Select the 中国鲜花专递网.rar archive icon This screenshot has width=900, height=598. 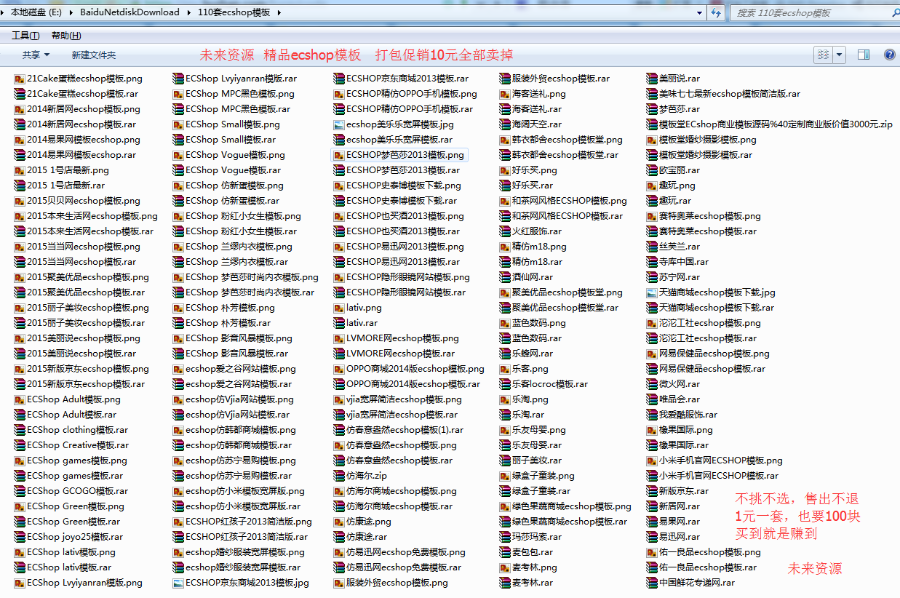[651, 583]
